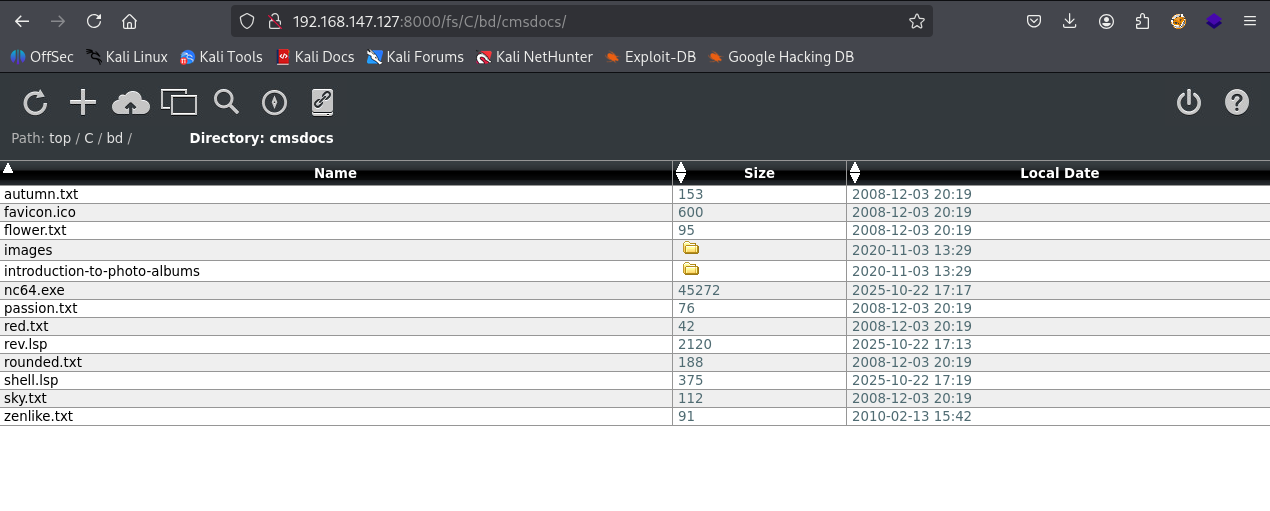The image size is (1270, 511).
Task: Open the shell.lsp file link
Action: tap(31, 380)
